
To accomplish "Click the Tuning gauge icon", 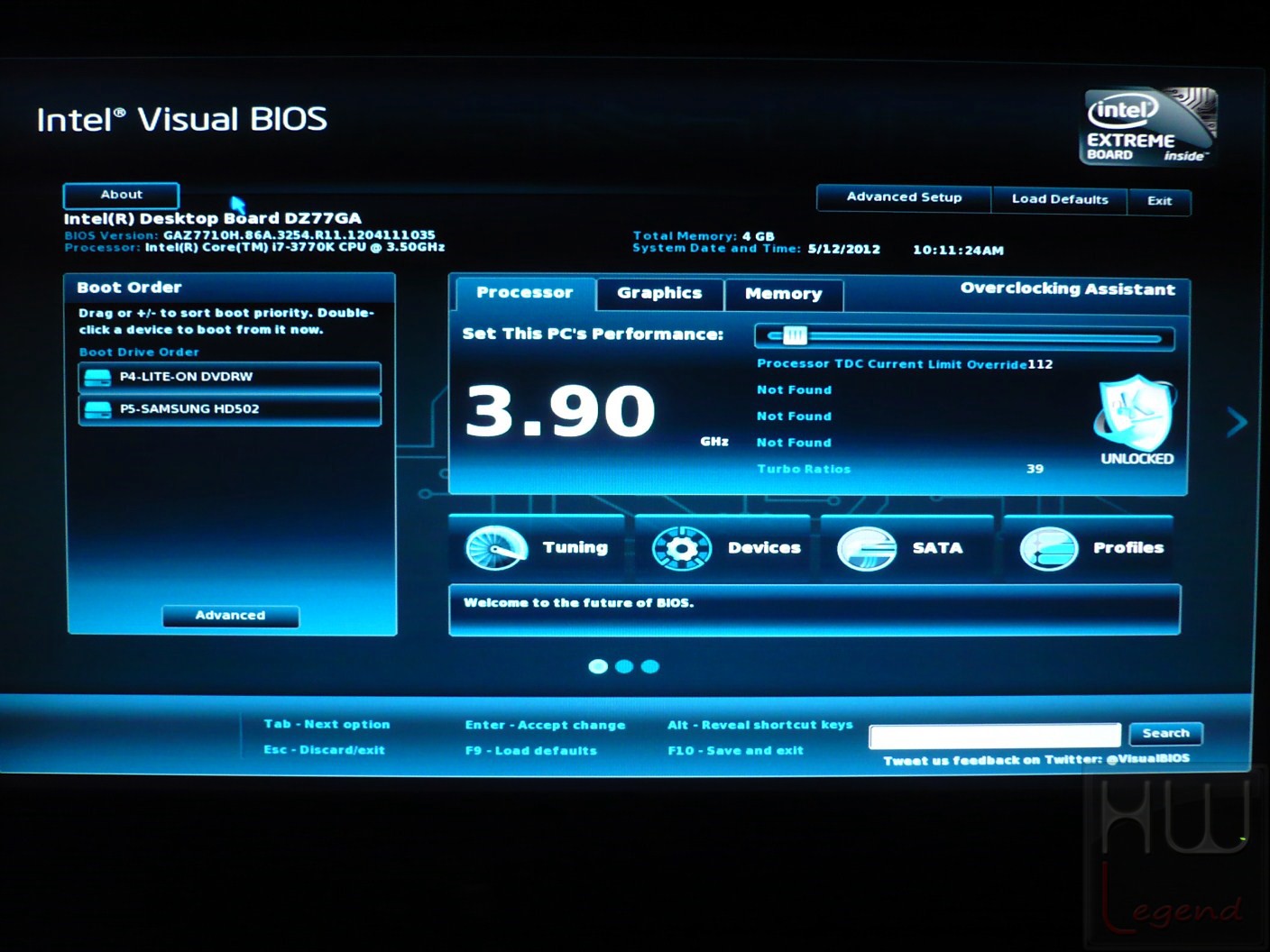I will coord(496,547).
